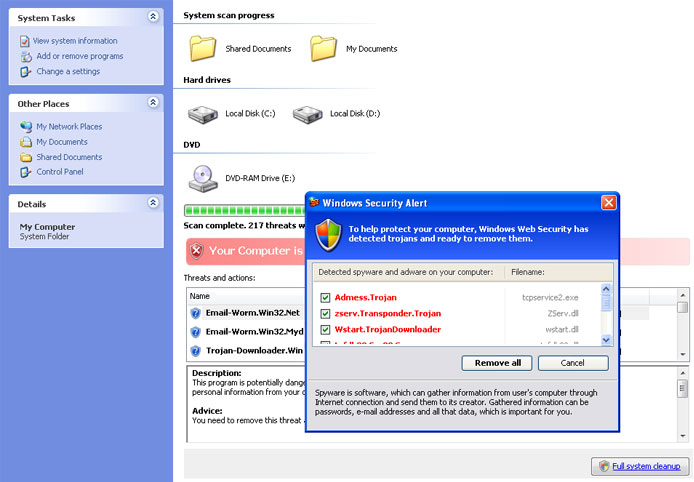Click the description box scroll up arrow
Image resolution: width=694 pixels, height=482 pixels.
[x=683, y=373]
